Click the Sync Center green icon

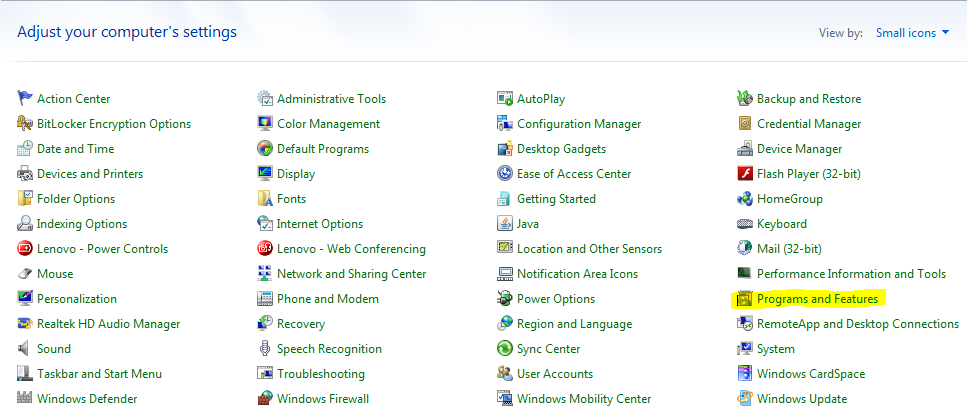point(504,348)
